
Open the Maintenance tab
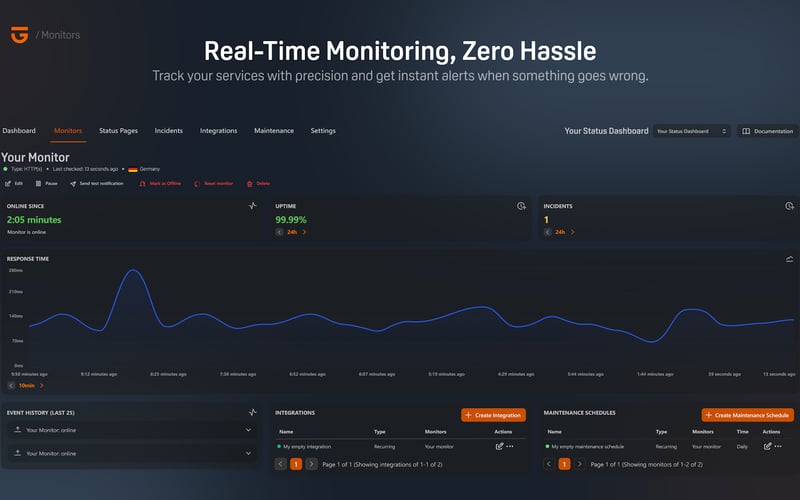tap(274, 131)
